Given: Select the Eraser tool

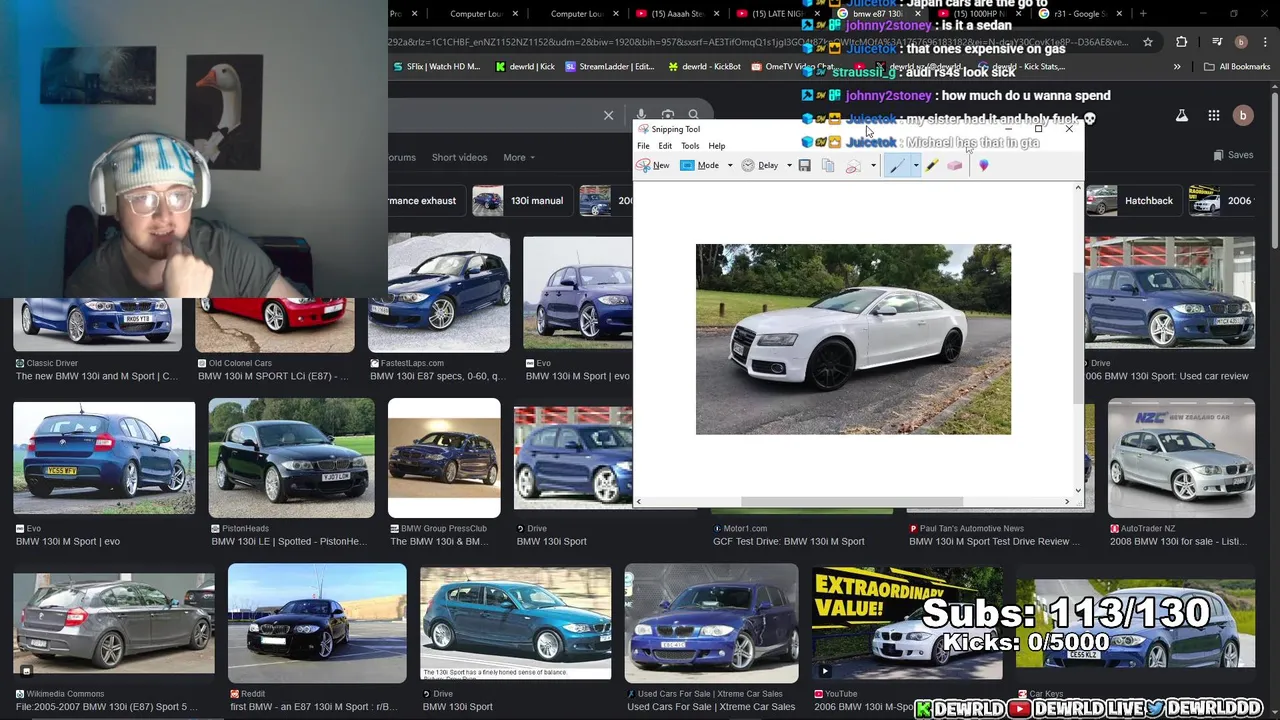Looking at the screenshot, I should (955, 165).
